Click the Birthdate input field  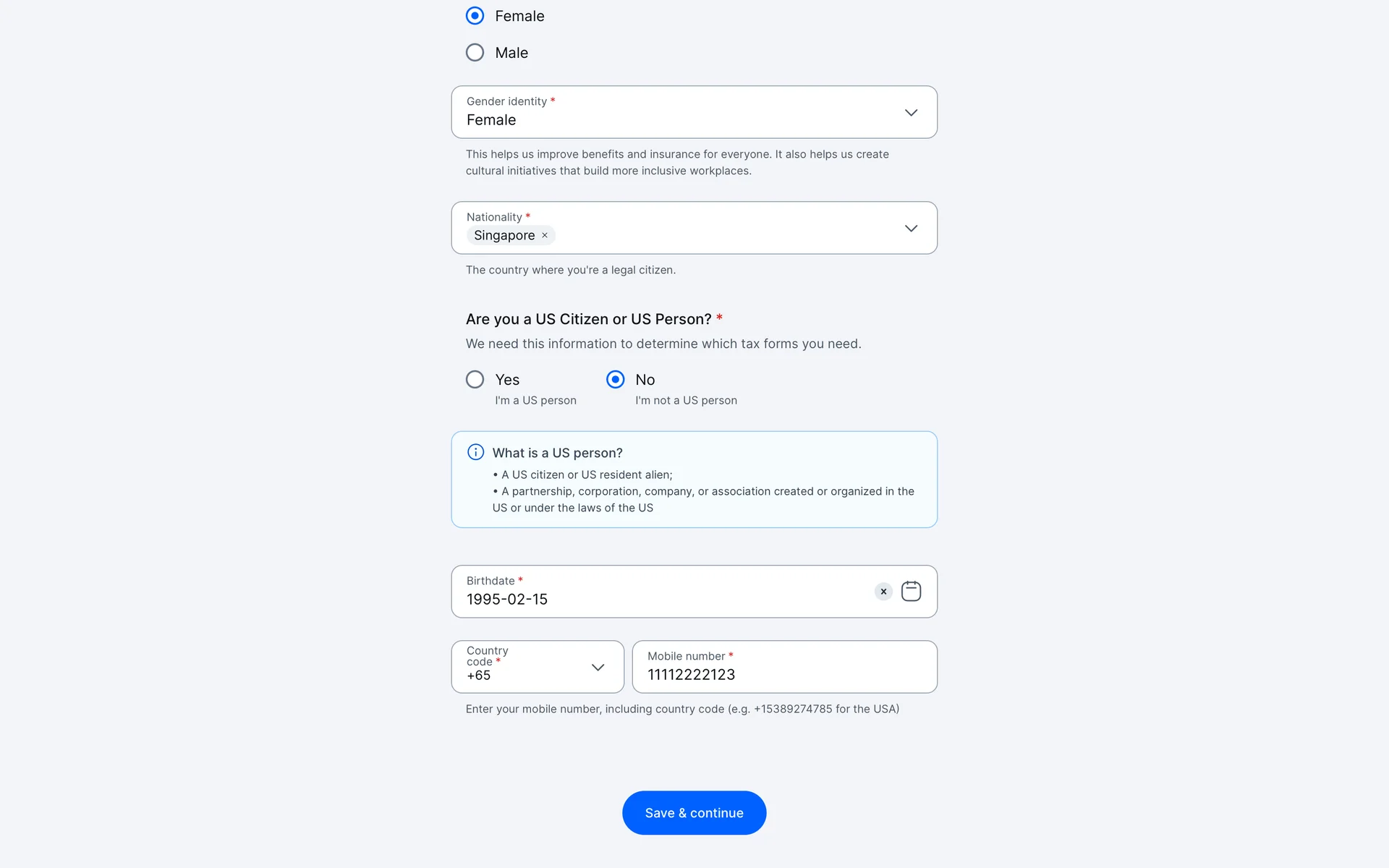[x=651, y=599]
